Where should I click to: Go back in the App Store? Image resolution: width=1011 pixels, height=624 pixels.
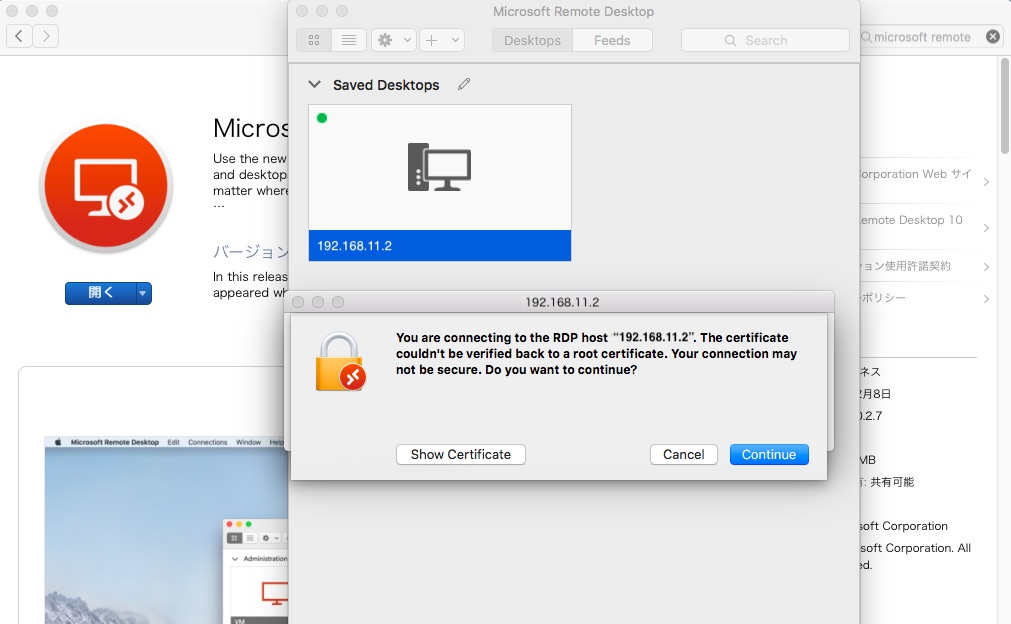(x=19, y=37)
